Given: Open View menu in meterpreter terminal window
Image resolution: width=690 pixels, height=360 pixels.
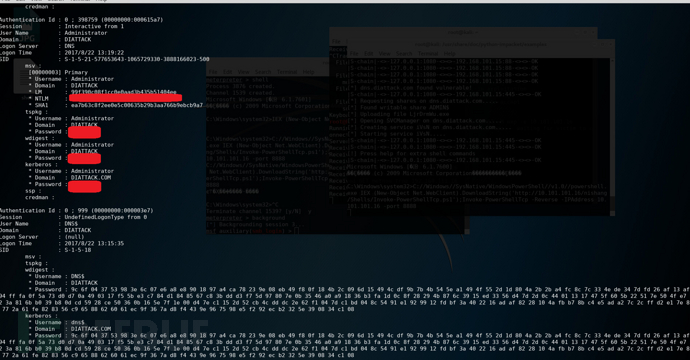Looking at the screenshot, I should 243,72.
